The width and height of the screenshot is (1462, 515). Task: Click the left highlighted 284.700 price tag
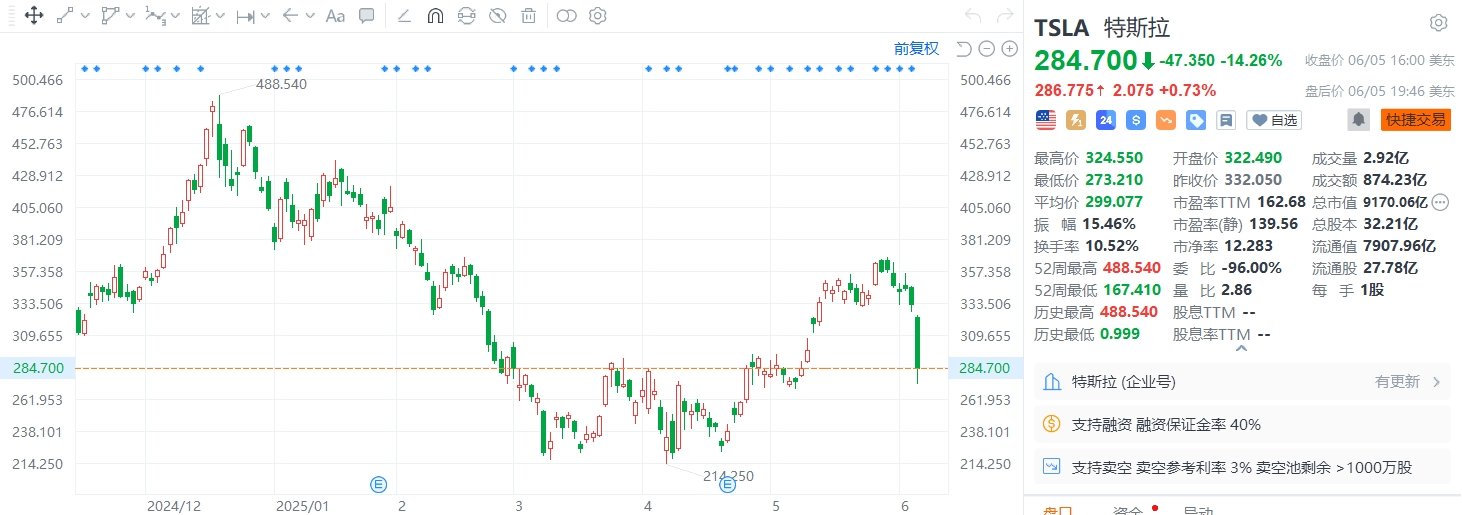point(39,368)
